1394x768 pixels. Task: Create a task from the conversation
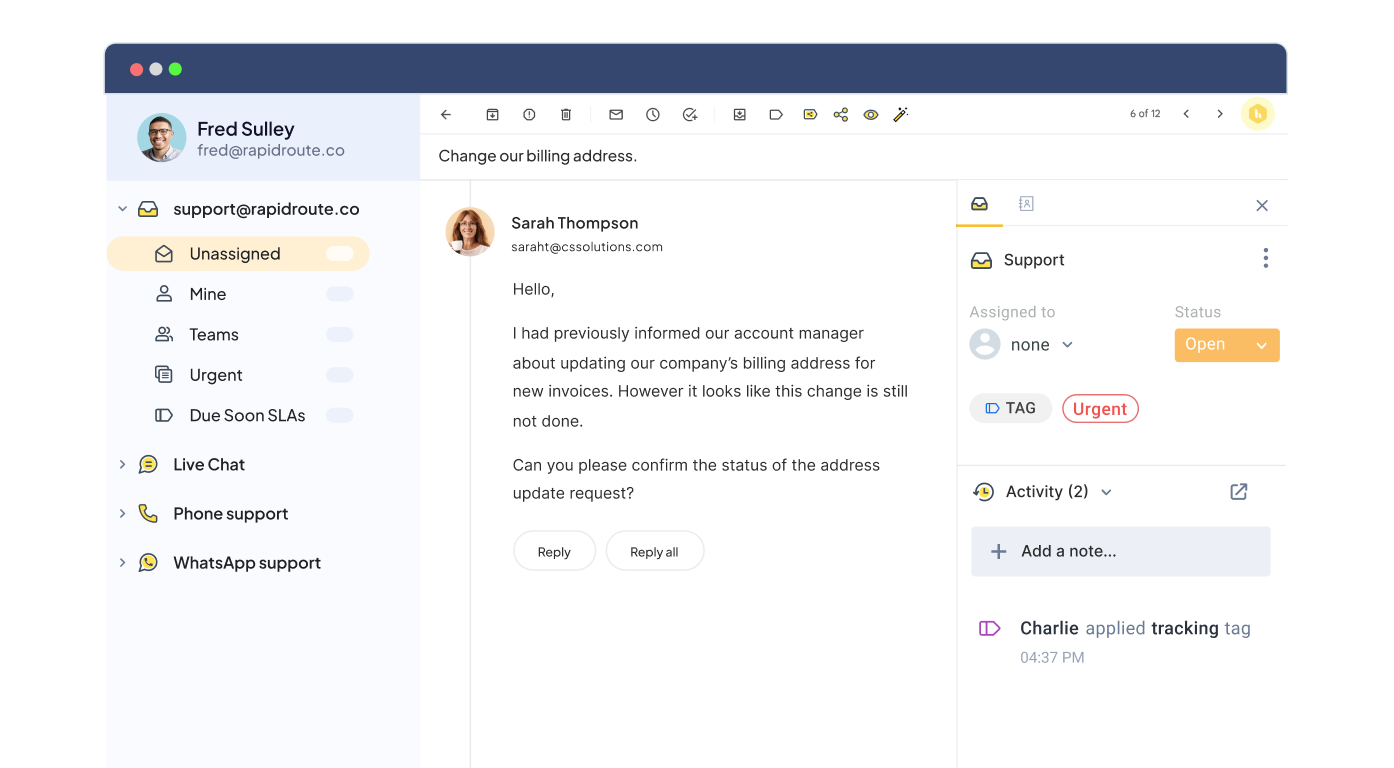689,114
